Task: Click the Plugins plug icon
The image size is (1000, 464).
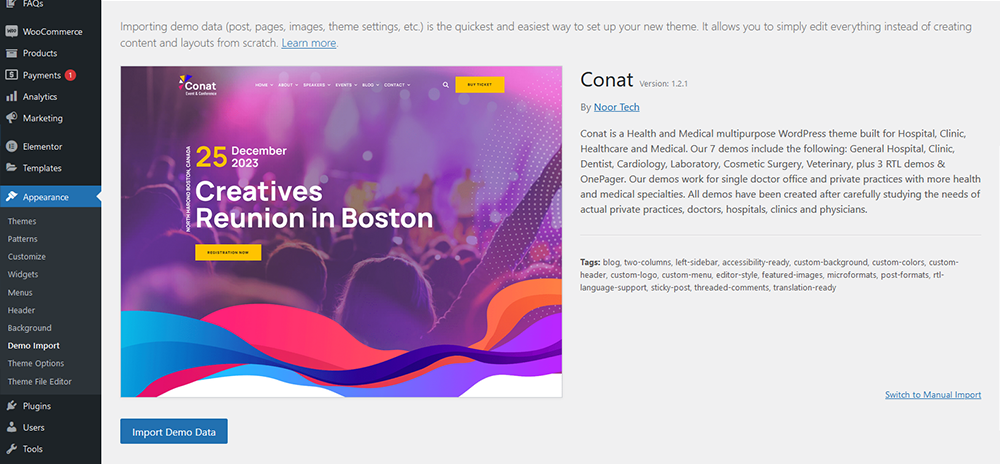Action: click(x=11, y=406)
